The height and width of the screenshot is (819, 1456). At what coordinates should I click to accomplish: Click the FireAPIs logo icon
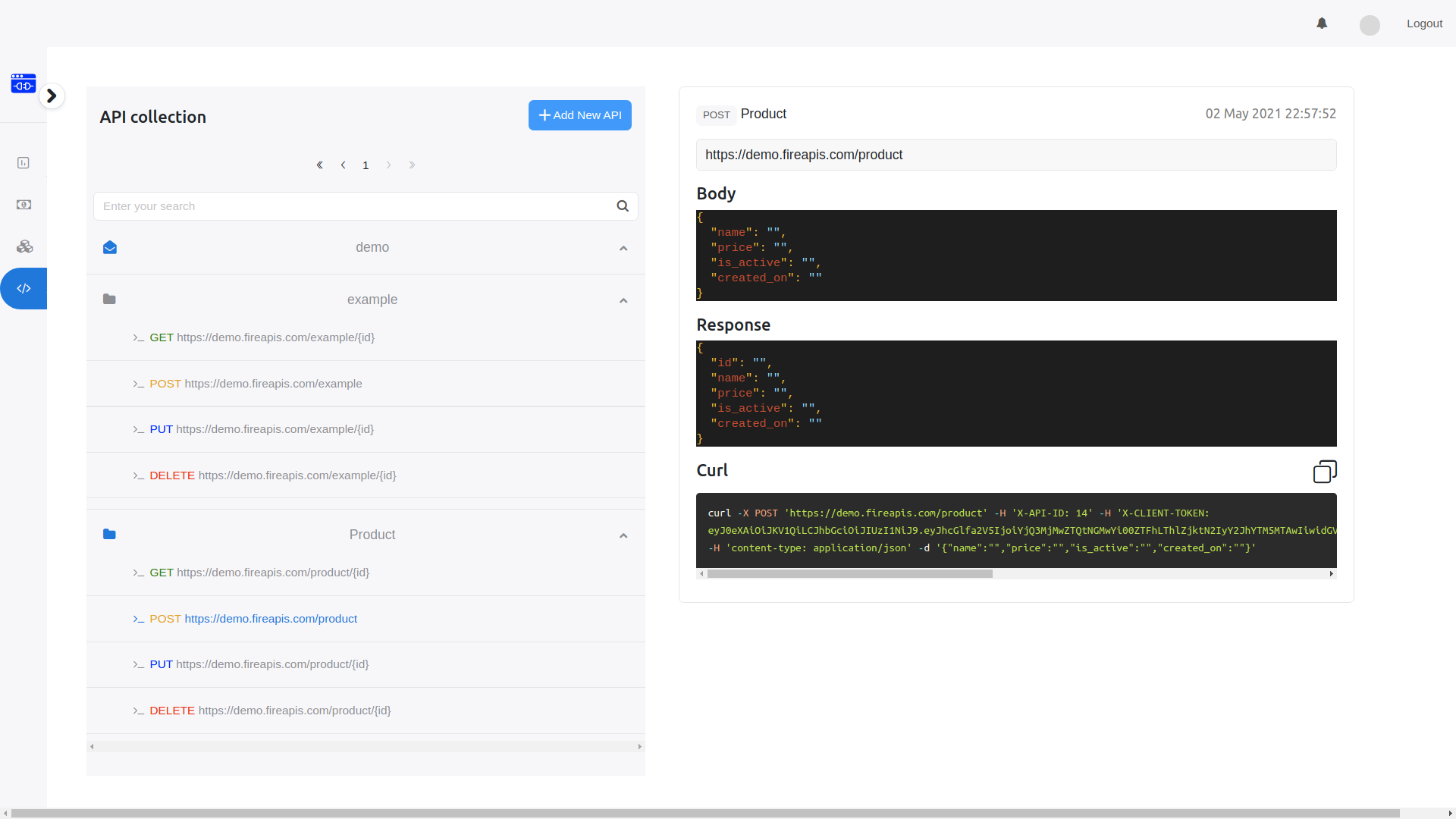[24, 83]
